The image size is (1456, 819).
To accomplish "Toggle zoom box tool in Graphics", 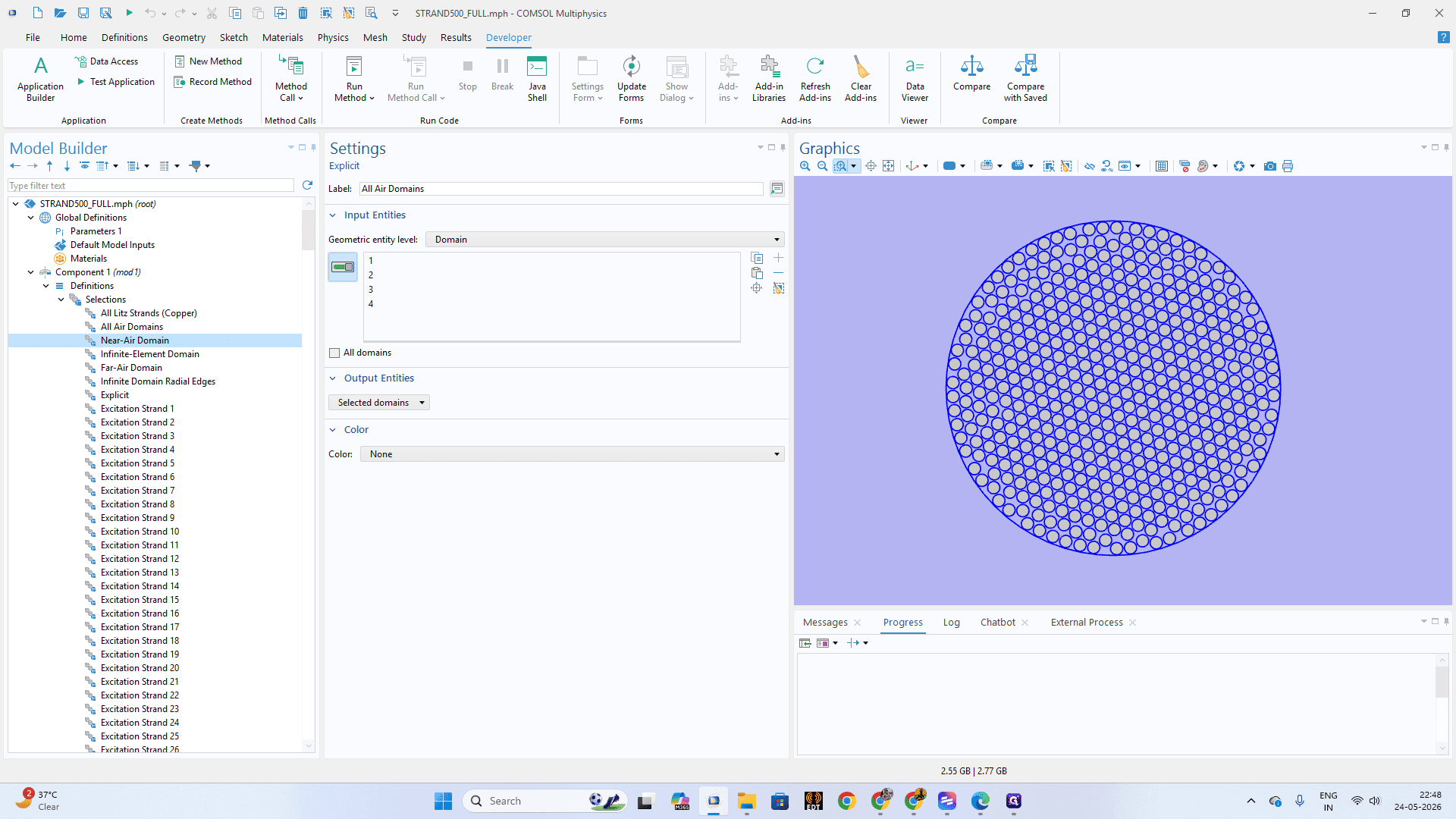I will pyautogui.click(x=840, y=166).
